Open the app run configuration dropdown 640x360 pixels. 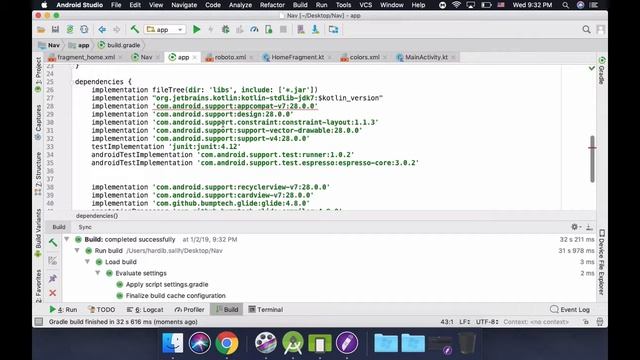click(165, 29)
